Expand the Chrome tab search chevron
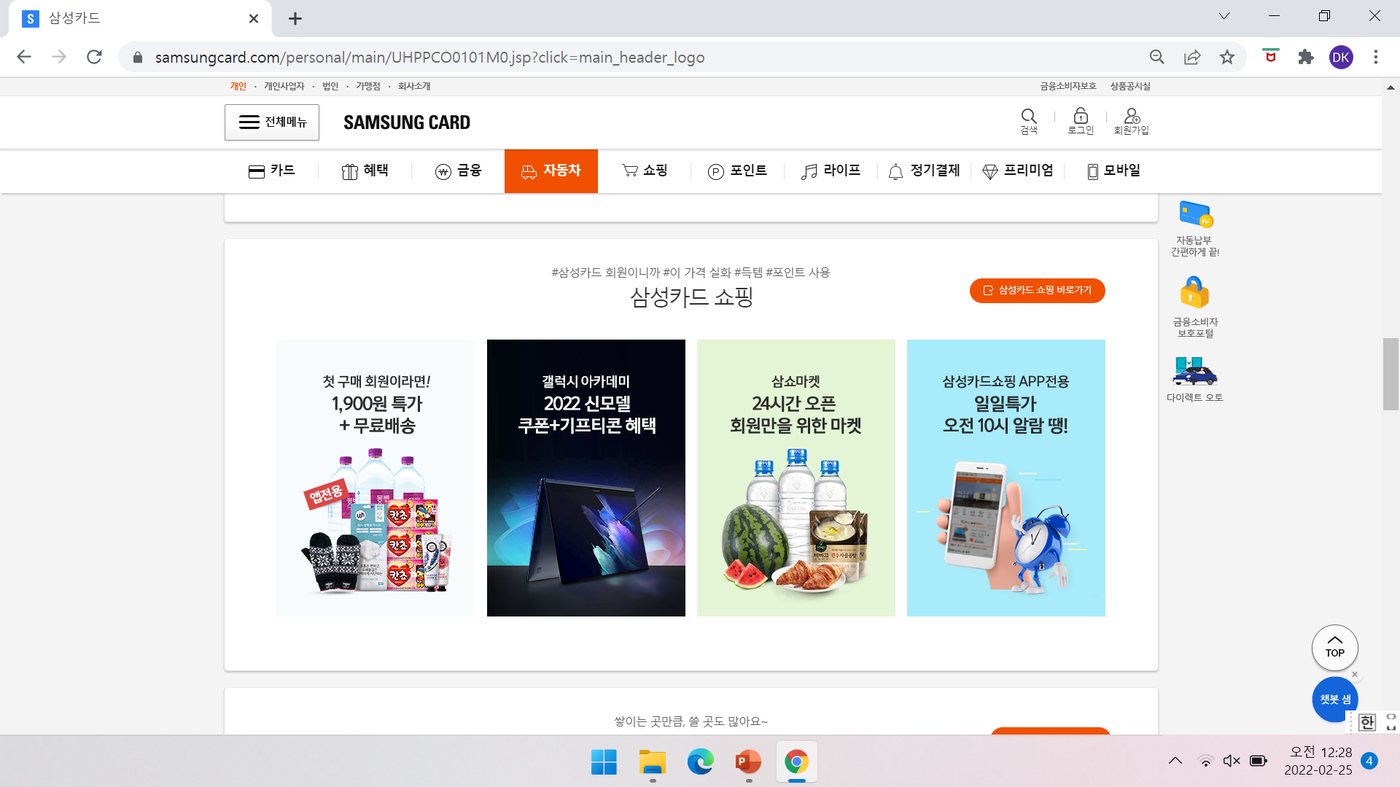The height and width of the screenshot is (787, 1400). [x=1225, y=16]
